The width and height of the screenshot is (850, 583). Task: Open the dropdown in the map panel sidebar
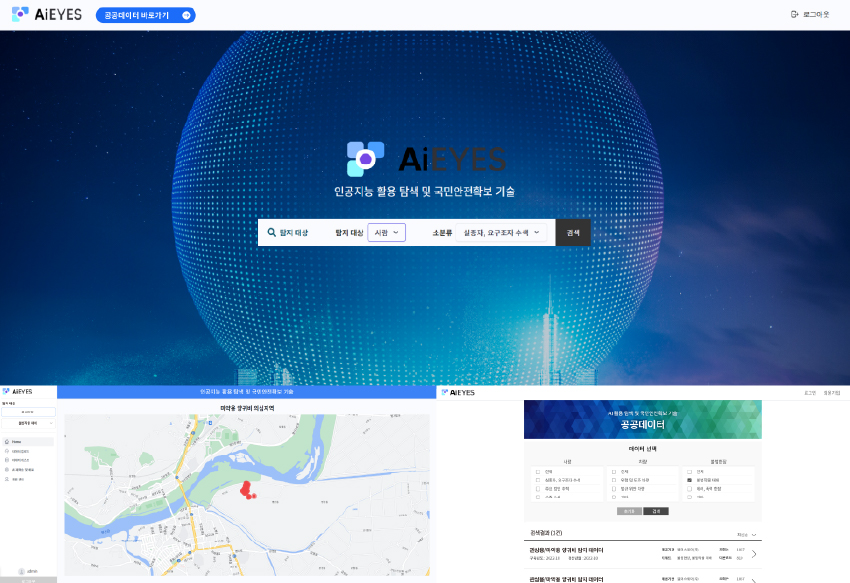click(x=28, y=423)
